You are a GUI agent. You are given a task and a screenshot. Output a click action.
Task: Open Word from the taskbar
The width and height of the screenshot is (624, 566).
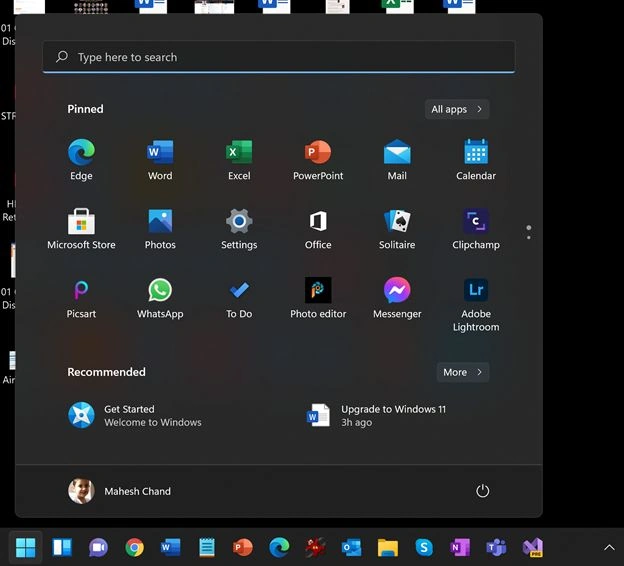[x=170, y=547]
